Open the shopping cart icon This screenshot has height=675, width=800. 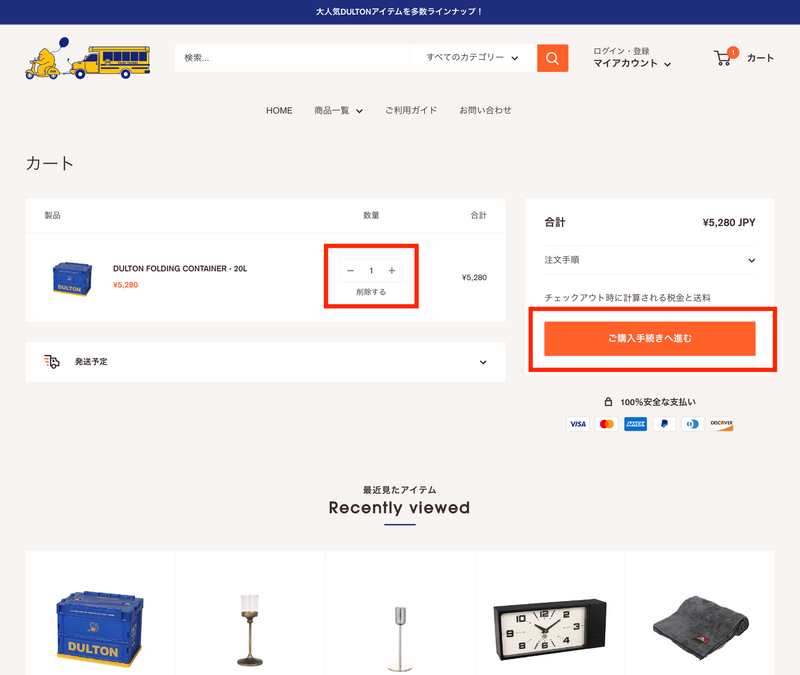tap(722, 58)
